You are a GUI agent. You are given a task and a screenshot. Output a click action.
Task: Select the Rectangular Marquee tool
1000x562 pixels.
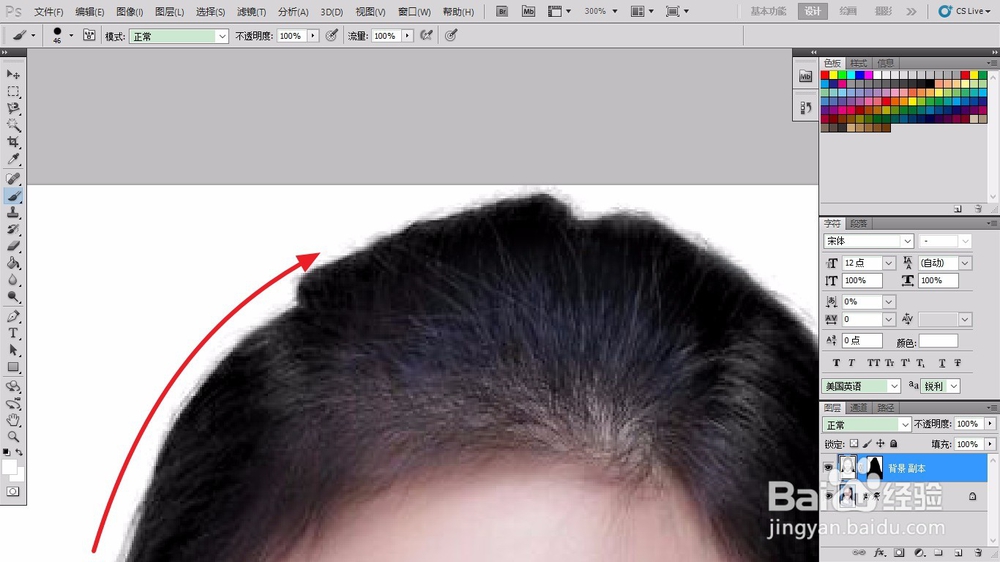[x=13, y=91]
